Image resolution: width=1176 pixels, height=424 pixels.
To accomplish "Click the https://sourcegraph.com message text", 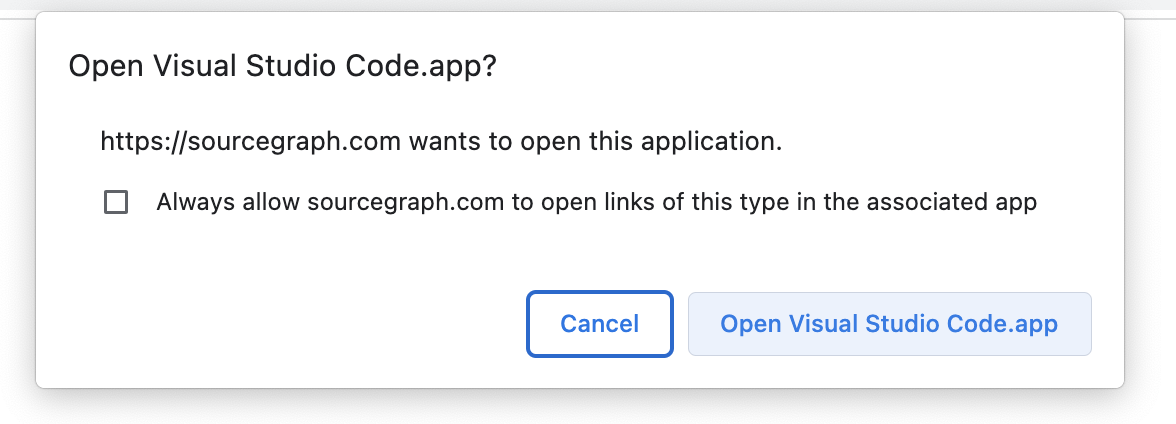I will [x=250, y=142].
